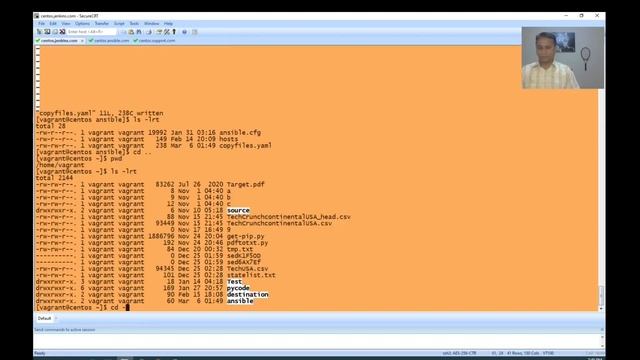Click the 'copyfiles.yaml' listing entry
This screenshot has width=640, height=360.
coord(246,146)
